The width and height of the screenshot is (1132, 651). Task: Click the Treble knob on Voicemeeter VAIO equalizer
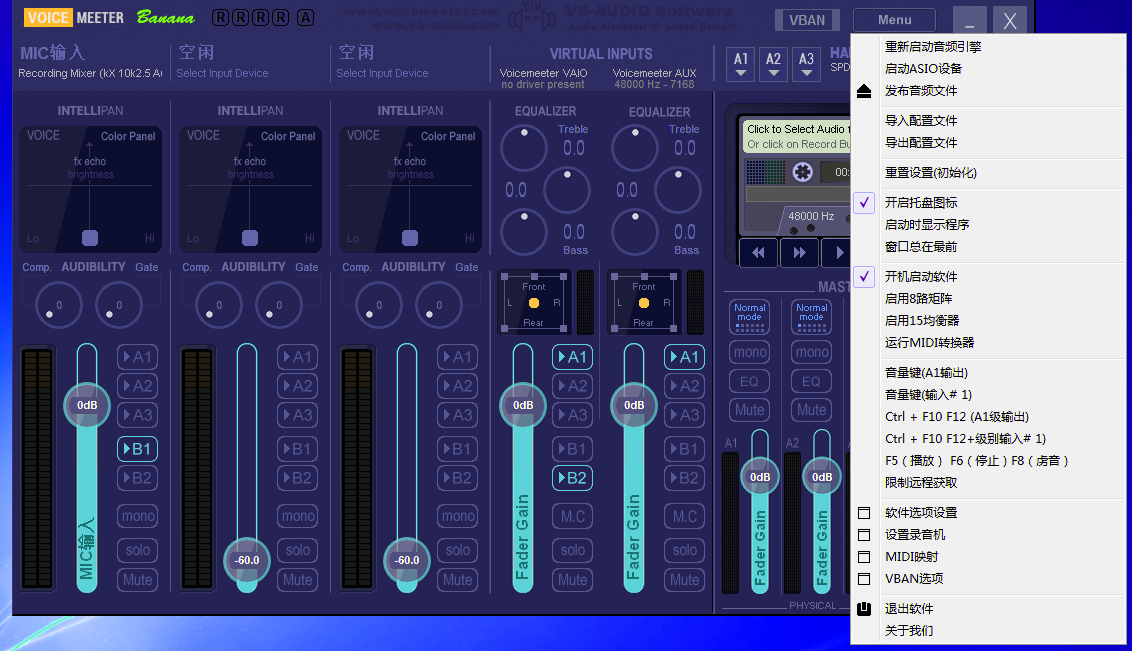tap(524, 148)
